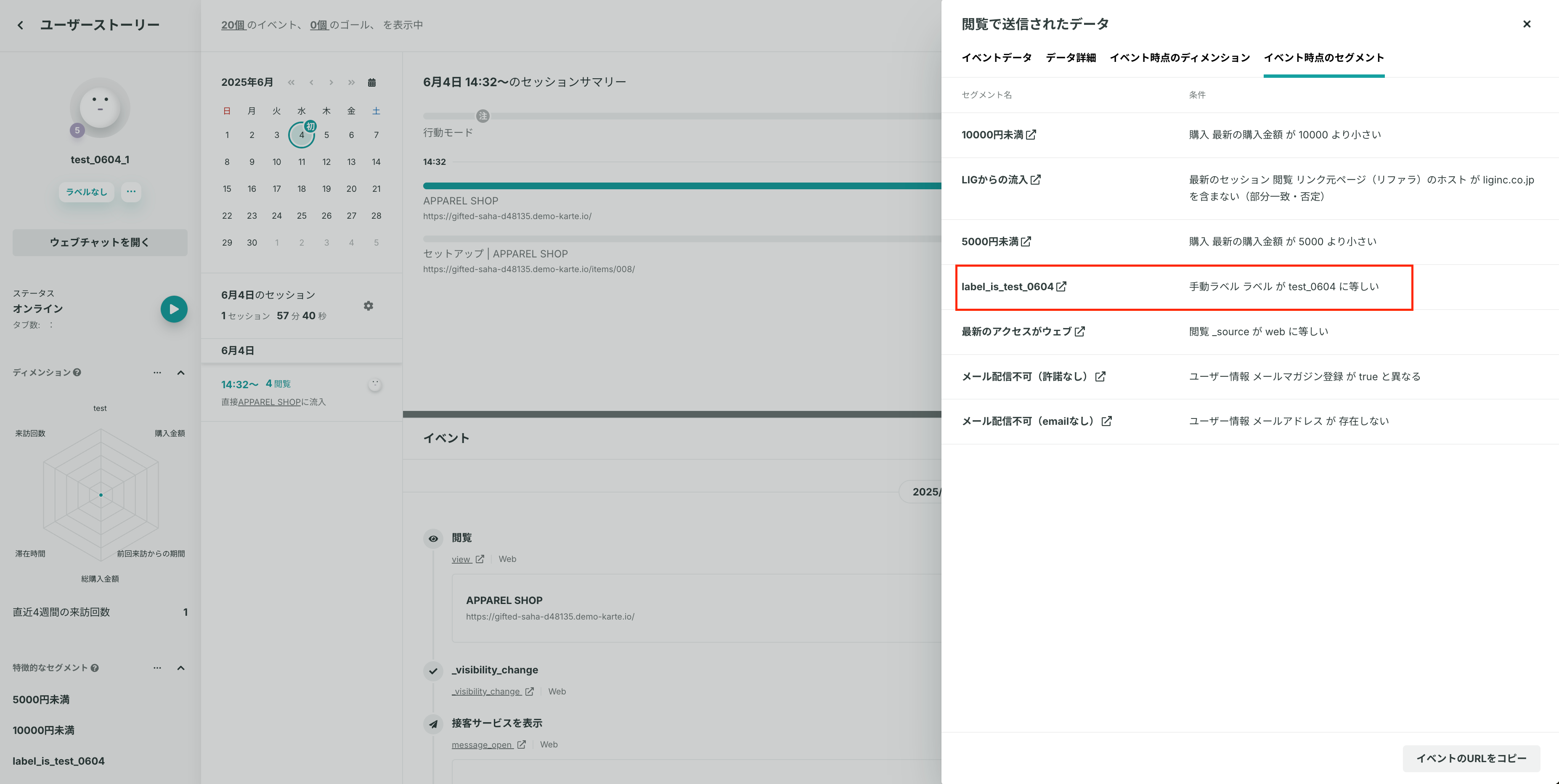This screenshot has width=1559, height=784.
Task: Click the ウェブチャットを開く button
Action: [x=100, y=243]
